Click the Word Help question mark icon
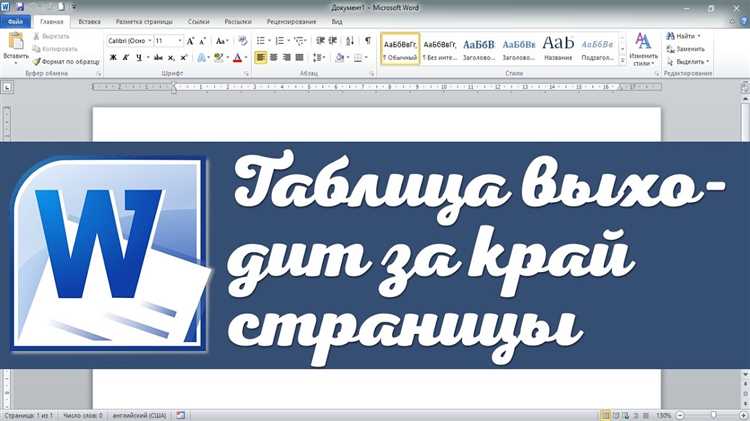750x421 pixels. coord(744,21)
